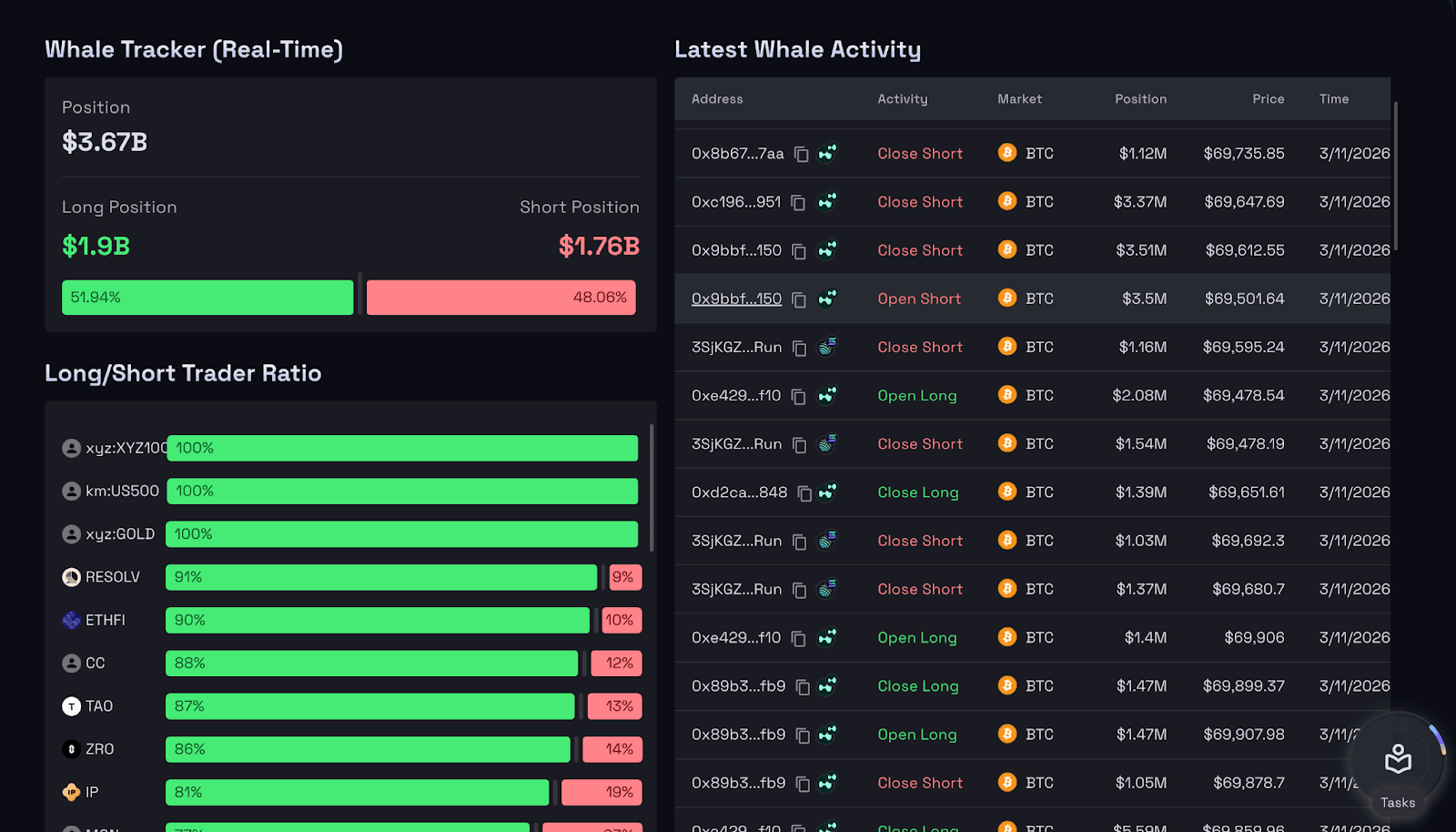Open the underlined whale address 0x9bbf...150
The width and height of the screenshot is (1456, 832).
point(737,299)
